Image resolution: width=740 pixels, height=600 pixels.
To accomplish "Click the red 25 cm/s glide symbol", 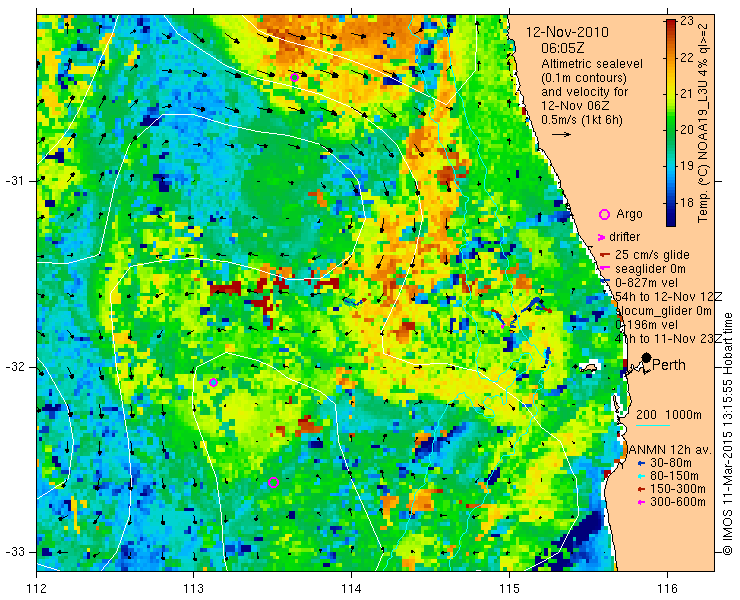I will pyautogui.click(x=605, y=255).
